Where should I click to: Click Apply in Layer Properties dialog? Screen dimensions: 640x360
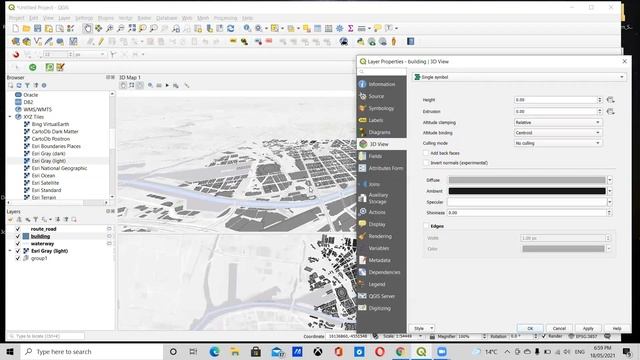pos(588,328)
